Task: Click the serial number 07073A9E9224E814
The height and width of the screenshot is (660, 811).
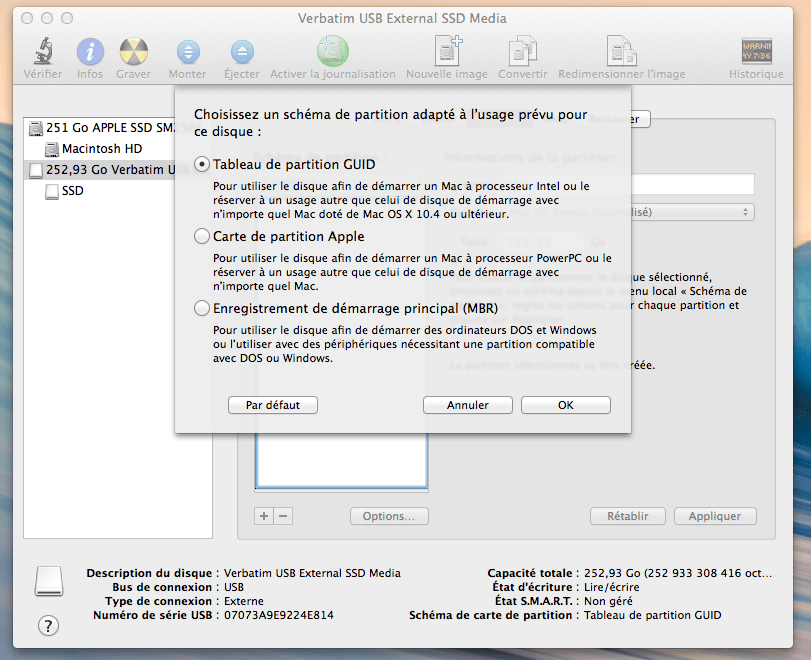Action: click(x=279, y=616)
